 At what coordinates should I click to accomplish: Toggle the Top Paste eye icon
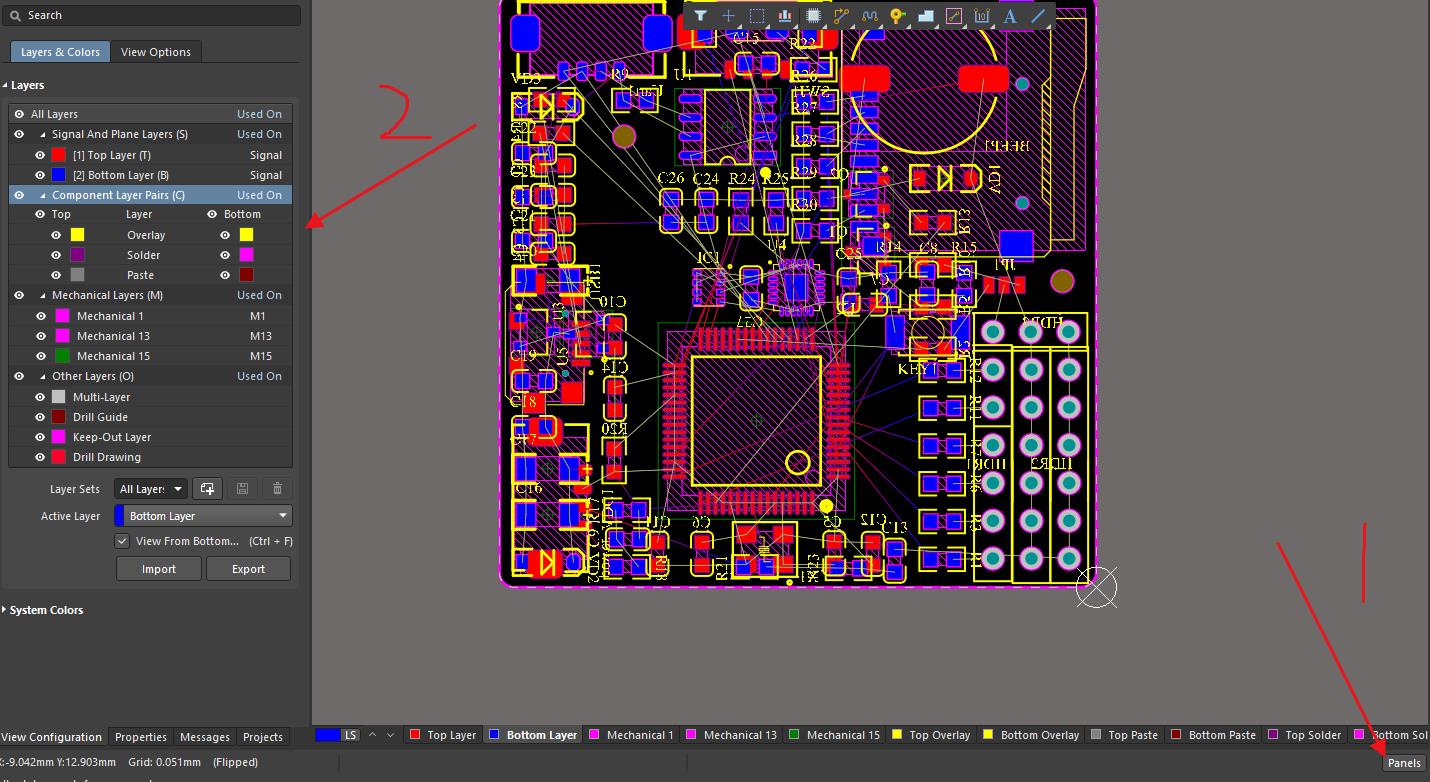coord(56,275)
